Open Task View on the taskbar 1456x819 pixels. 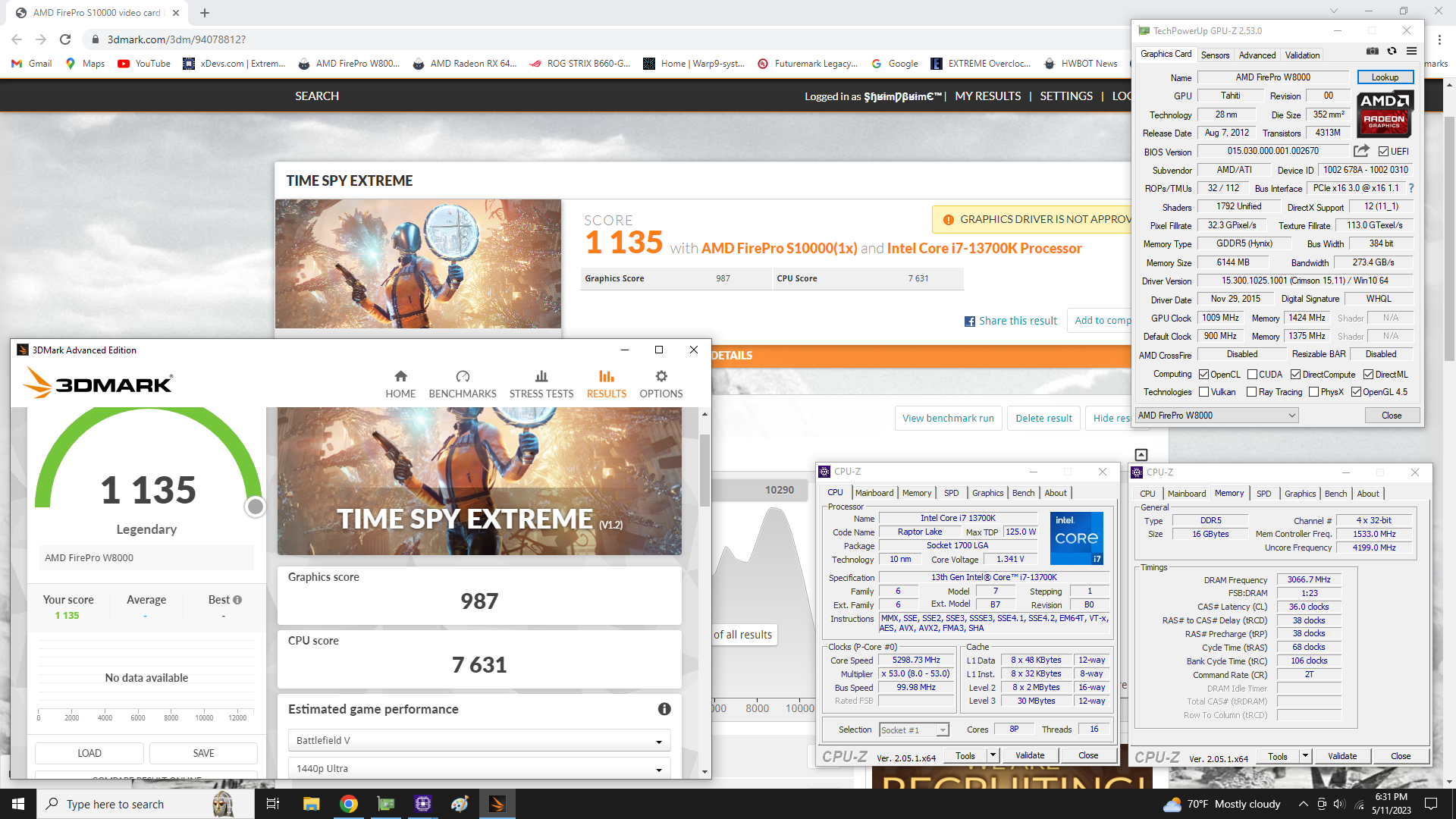273,804
